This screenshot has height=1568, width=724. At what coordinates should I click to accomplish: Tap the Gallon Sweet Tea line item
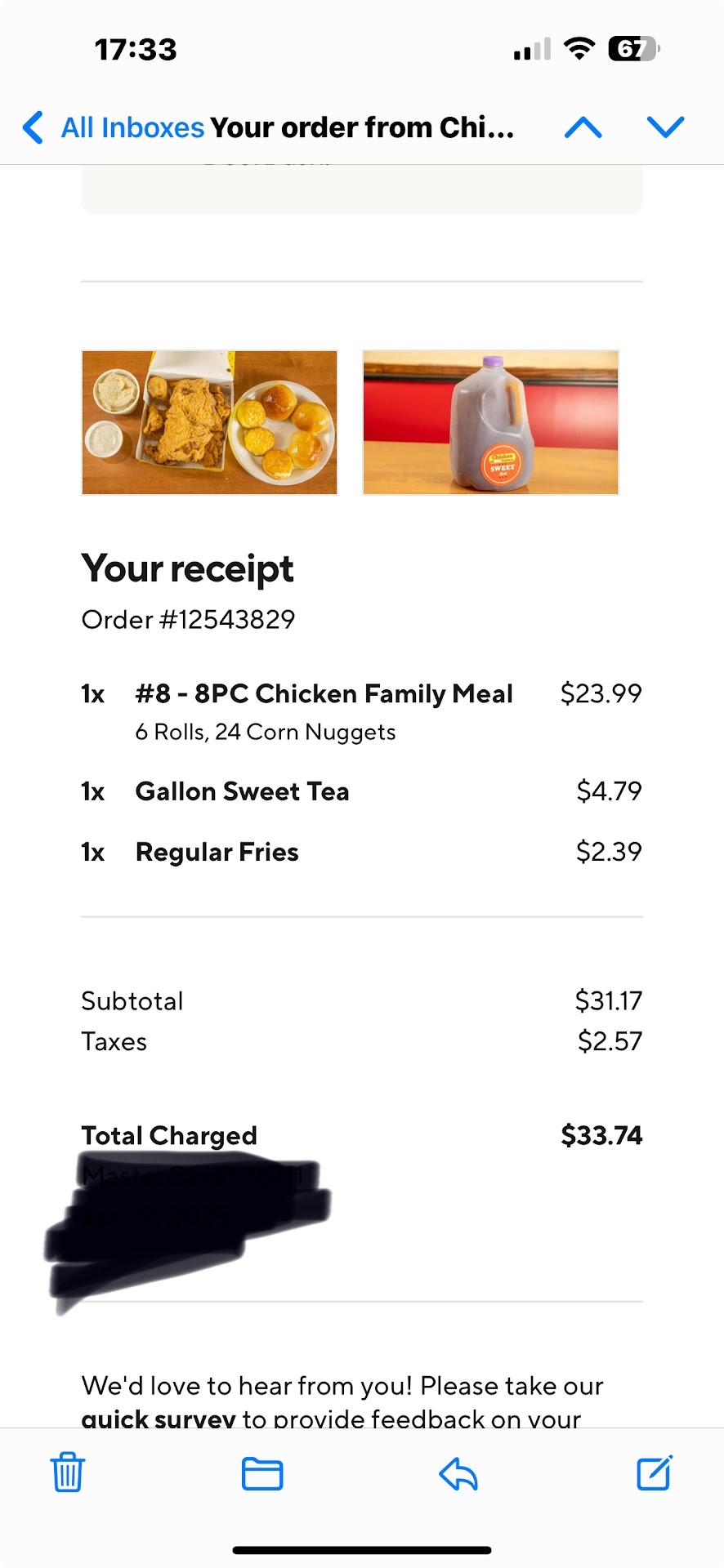click(x=242, y=791)
